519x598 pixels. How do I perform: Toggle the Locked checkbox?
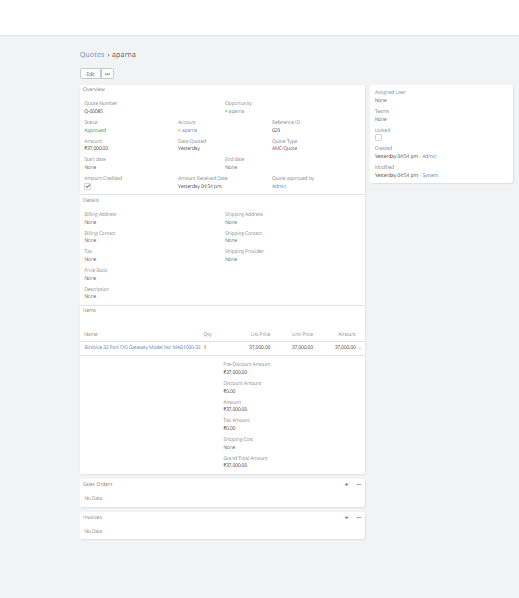coord(378,138)
